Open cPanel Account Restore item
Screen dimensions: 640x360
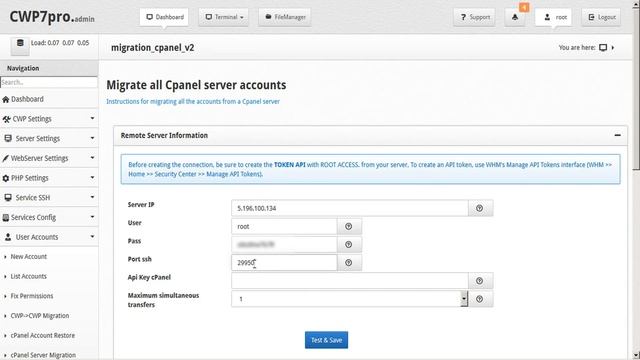43,335
